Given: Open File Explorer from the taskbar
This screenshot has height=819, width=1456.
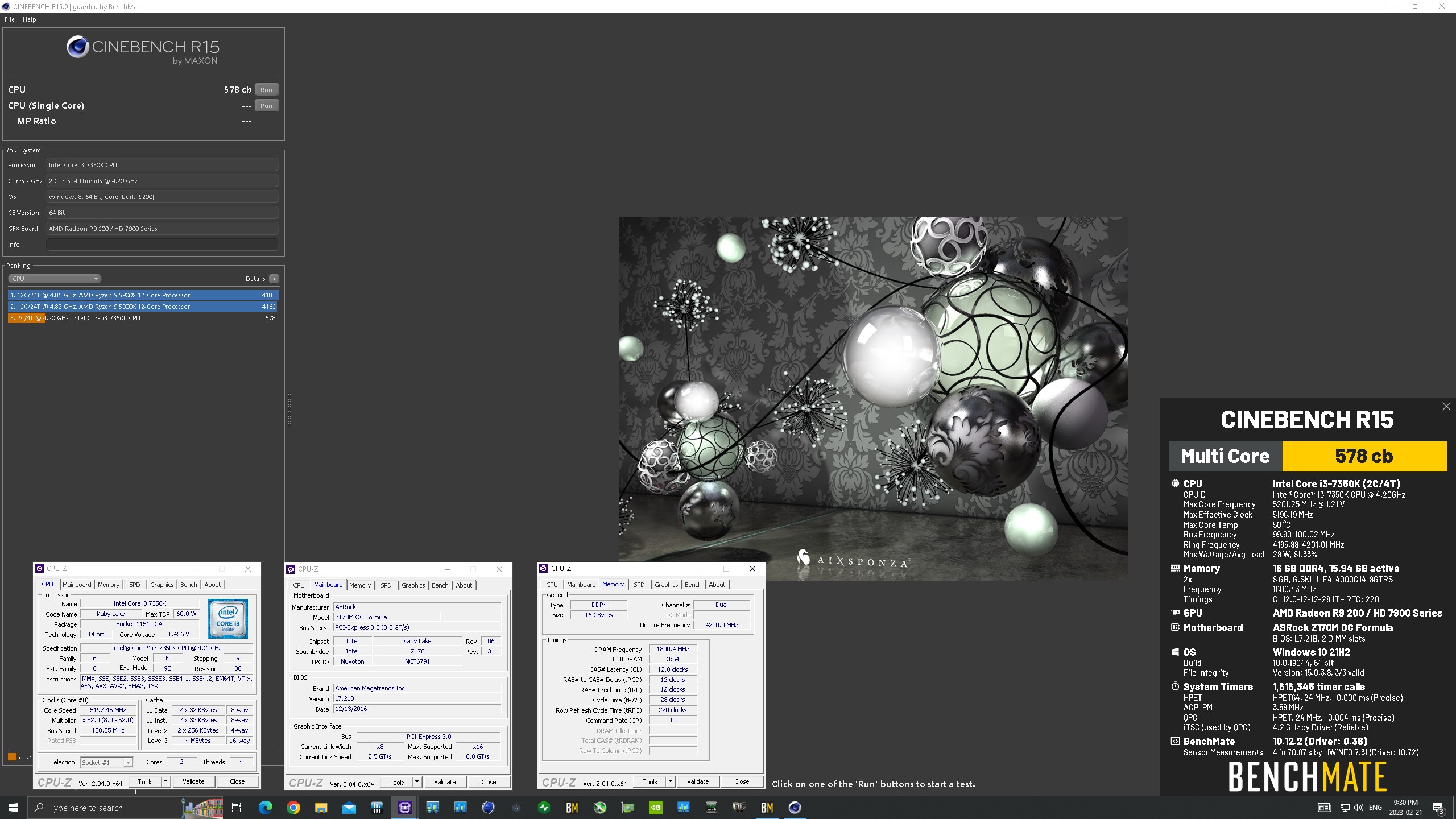Looking at the screenshot, I should coord(321,808).
